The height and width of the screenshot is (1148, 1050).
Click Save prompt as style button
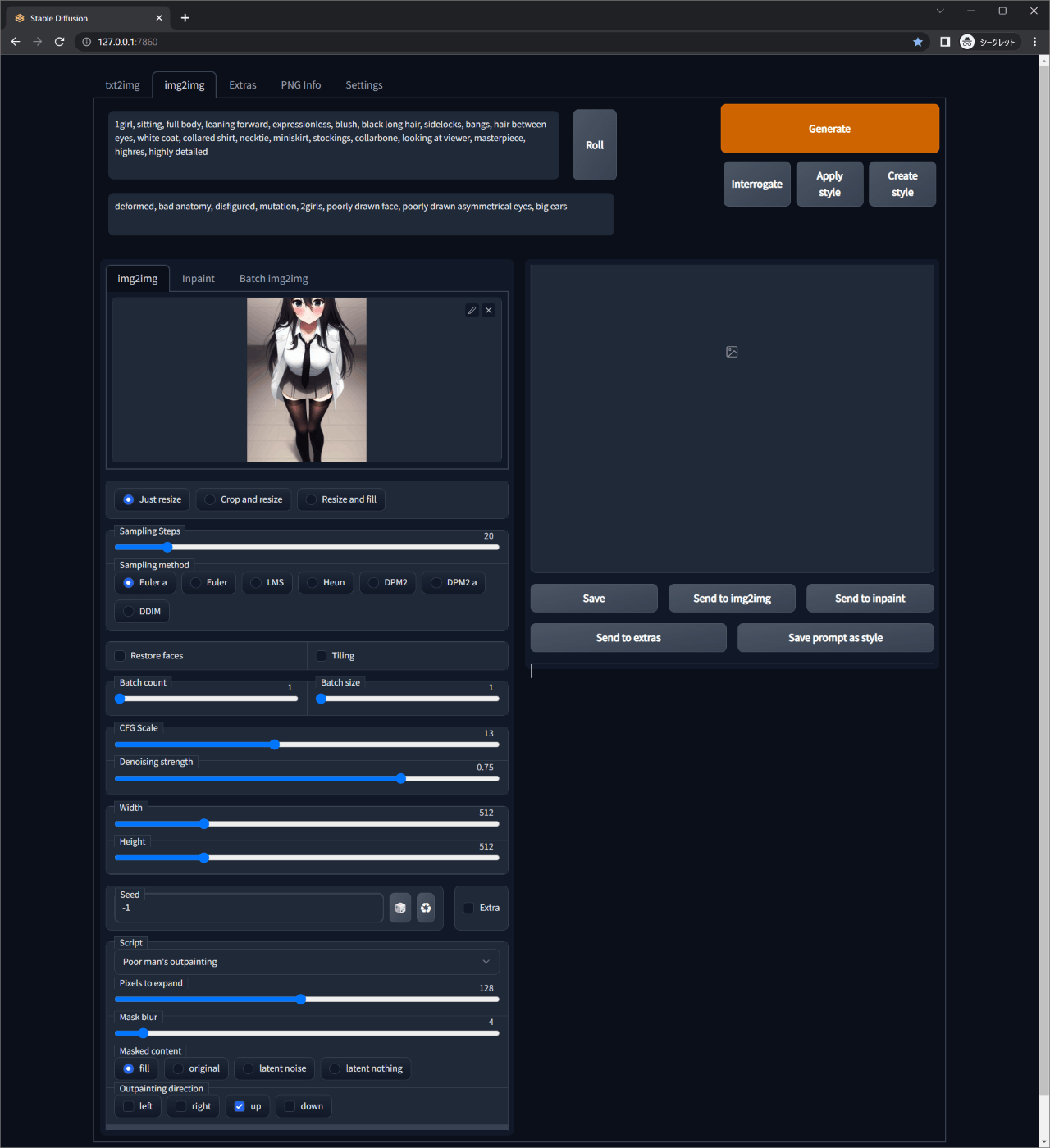[x=836, y=638]
